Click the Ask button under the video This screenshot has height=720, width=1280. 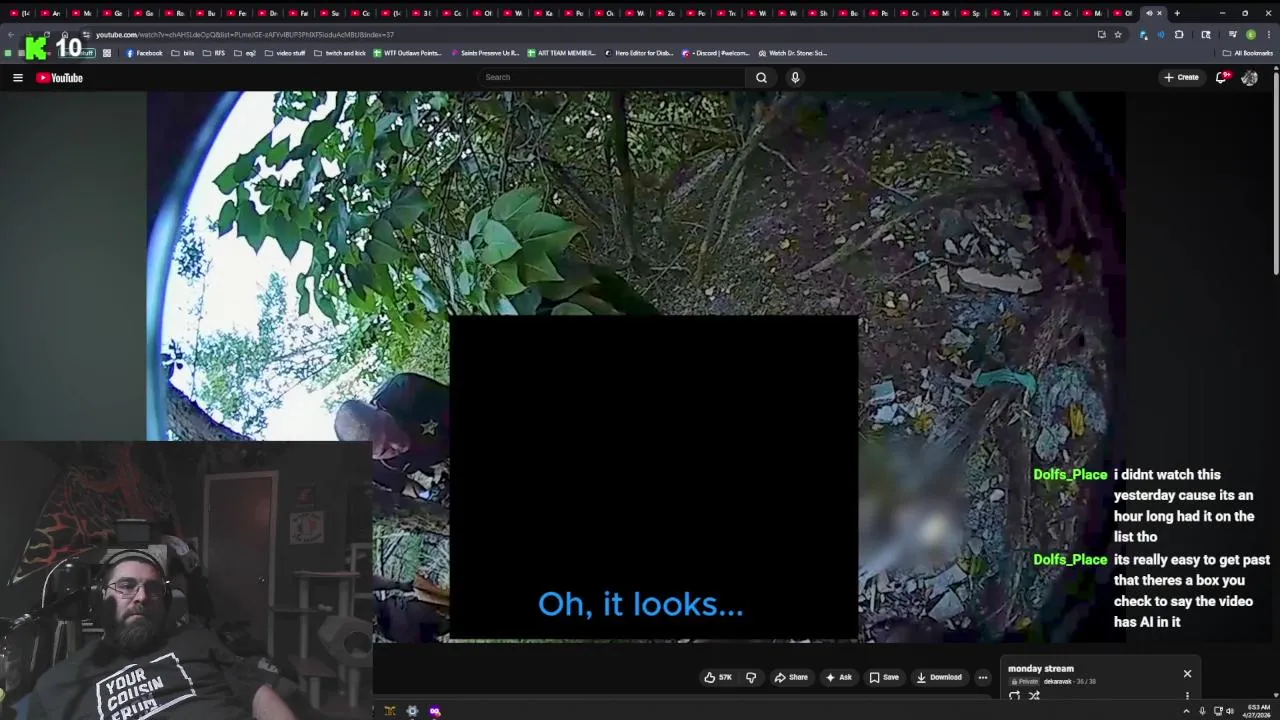(x=838, y=677)
